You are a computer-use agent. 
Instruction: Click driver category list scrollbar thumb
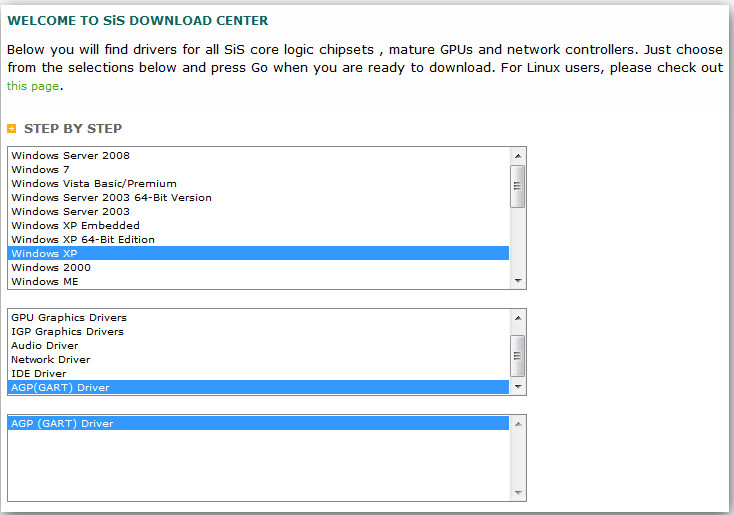(x=518, y=356)
